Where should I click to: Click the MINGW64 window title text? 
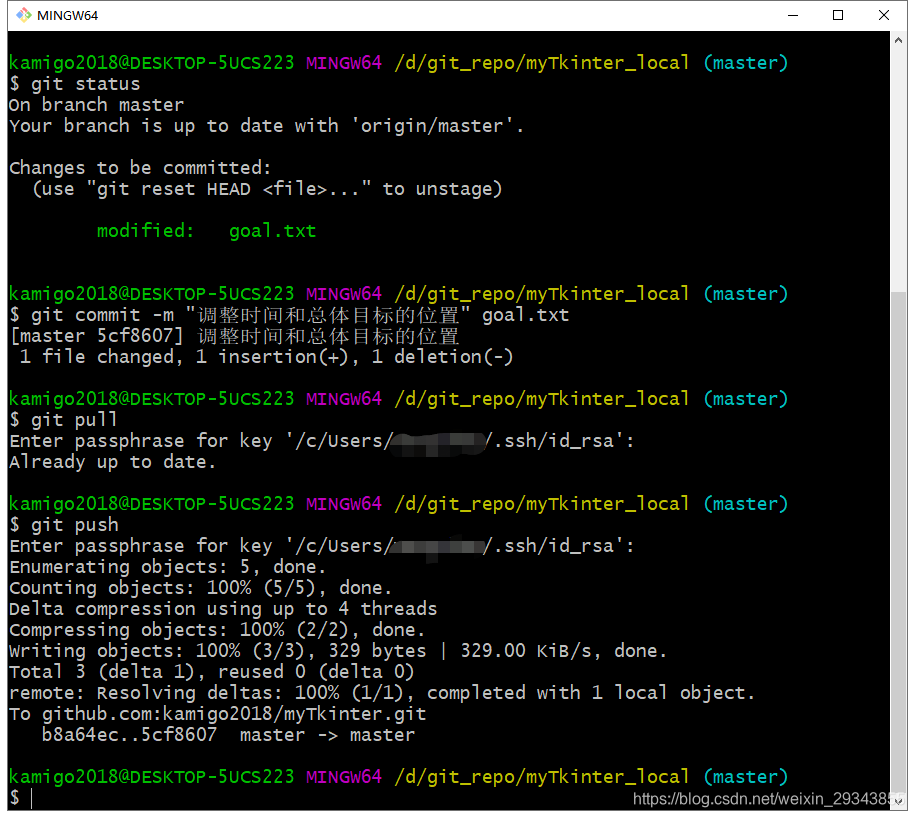(67, 16)
